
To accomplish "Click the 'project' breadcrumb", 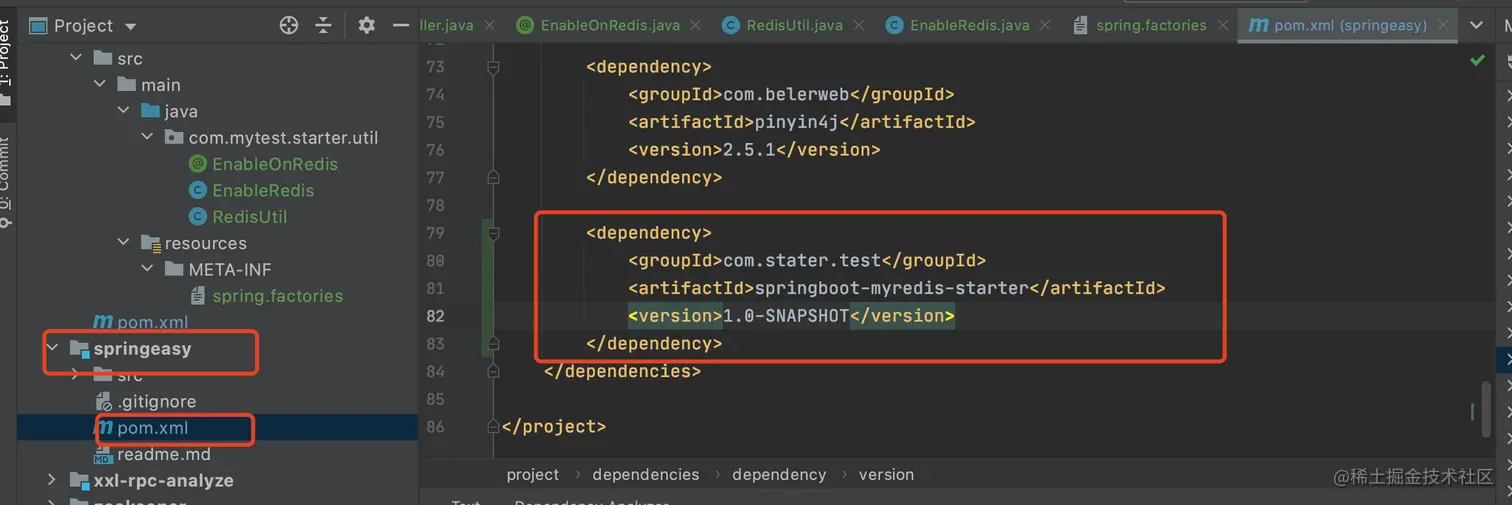I will click(x=533, y=474).
